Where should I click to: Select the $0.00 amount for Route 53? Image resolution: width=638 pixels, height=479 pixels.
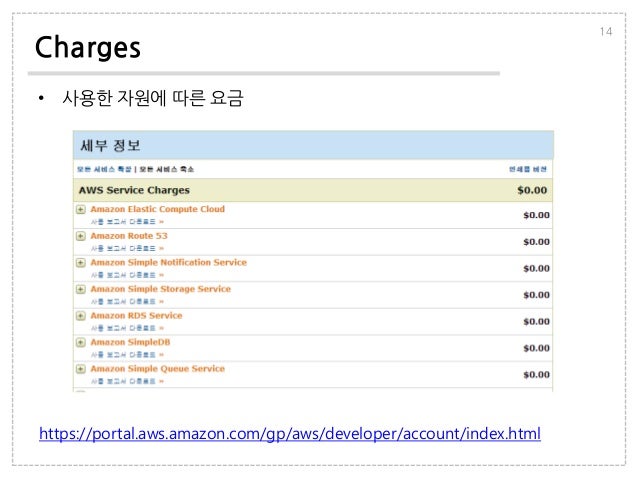point(536,242)
